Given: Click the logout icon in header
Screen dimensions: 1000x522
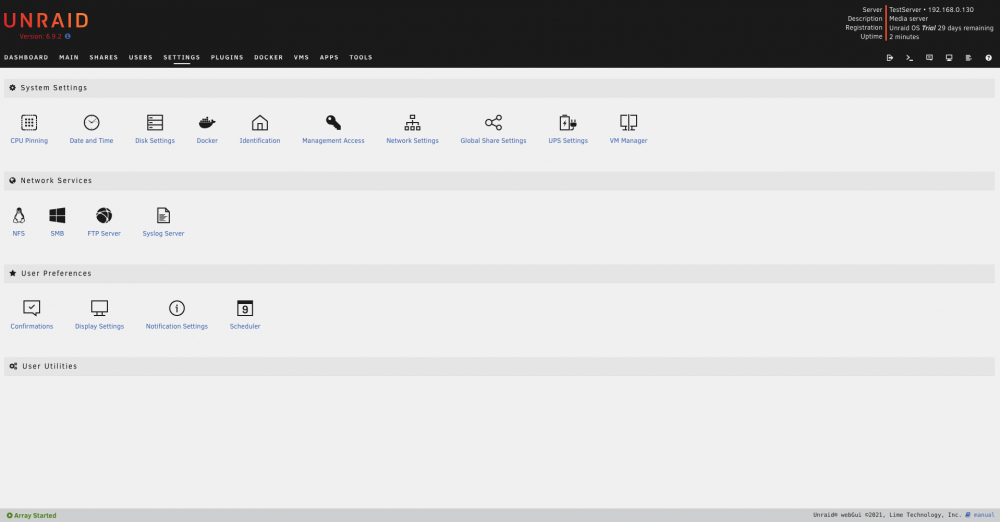Looking at the screenshot, I should tap(890, 57).
